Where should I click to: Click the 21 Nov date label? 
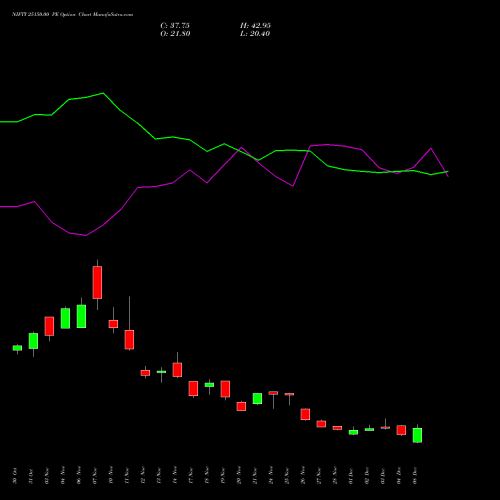[x=255, y=476]
